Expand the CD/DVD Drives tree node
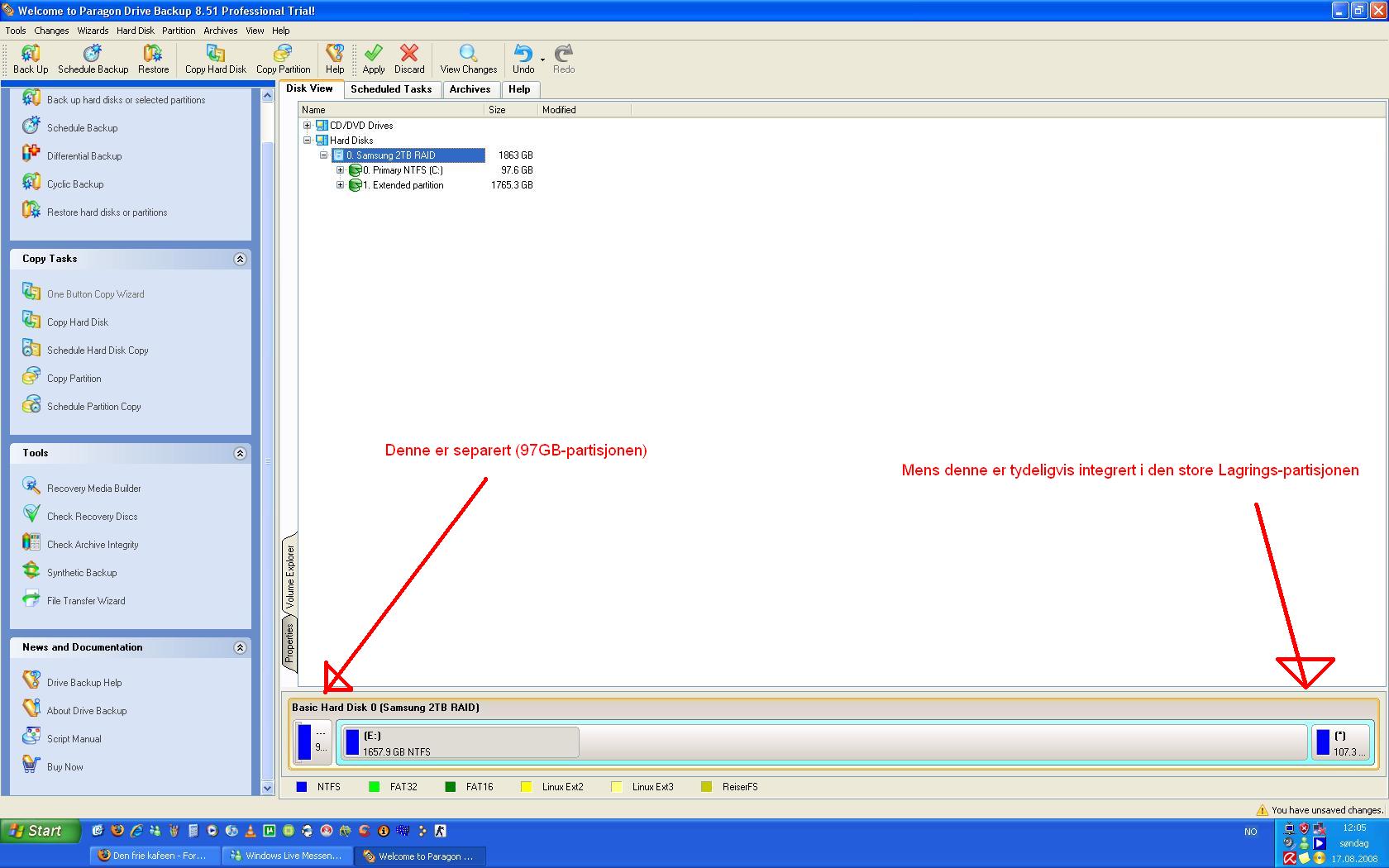The height and width of the screenshot is (868, 1389). pyautogui.click(x=307, y=126)
